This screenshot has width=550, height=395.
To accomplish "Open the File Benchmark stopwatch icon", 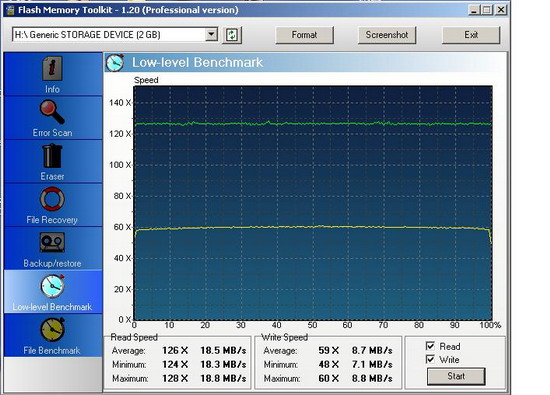I will [53, 330].
